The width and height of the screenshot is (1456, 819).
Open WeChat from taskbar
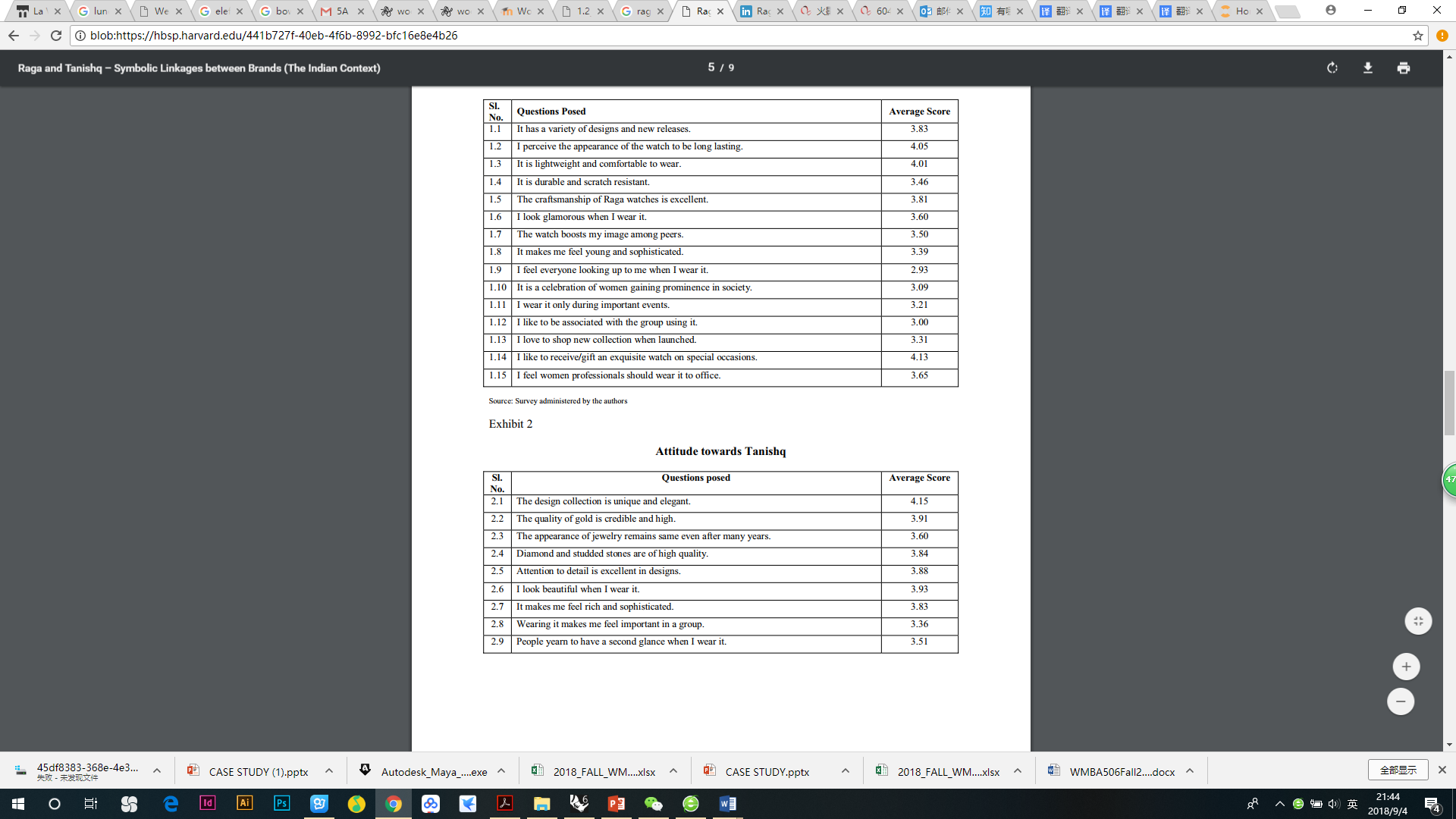click(653, 804)
